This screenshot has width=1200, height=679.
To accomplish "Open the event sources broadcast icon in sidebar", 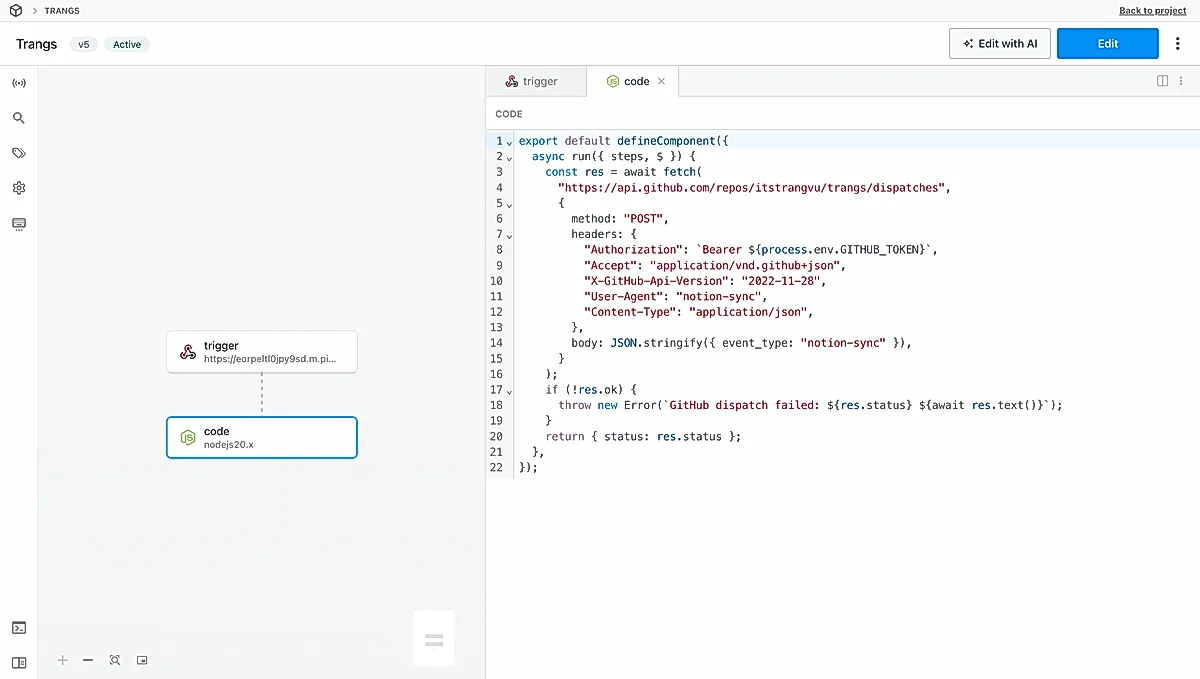I will [x=19, y=83].
